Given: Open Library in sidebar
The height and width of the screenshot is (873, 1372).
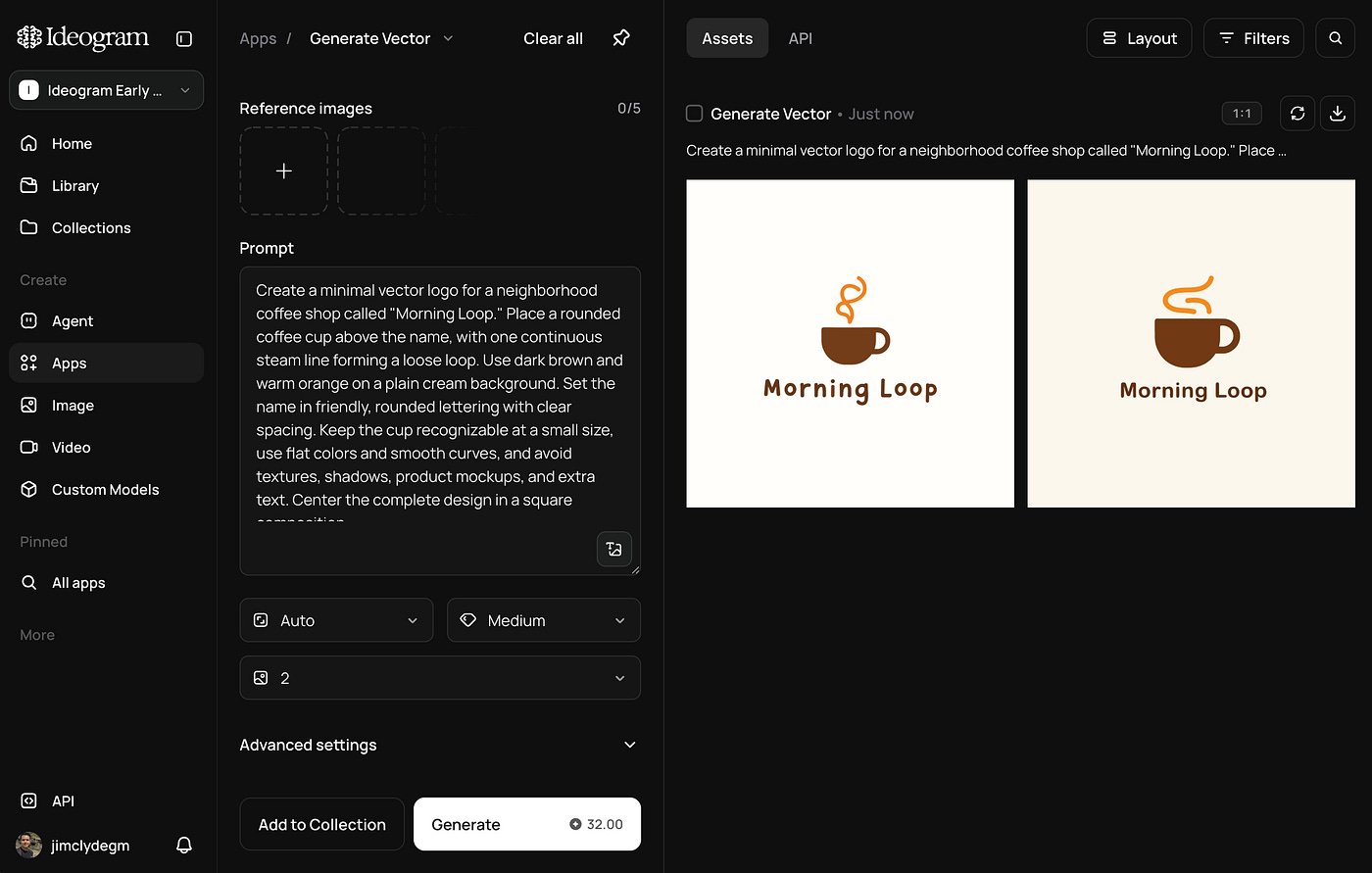Looking at the screenshot, I should (107, 185).
